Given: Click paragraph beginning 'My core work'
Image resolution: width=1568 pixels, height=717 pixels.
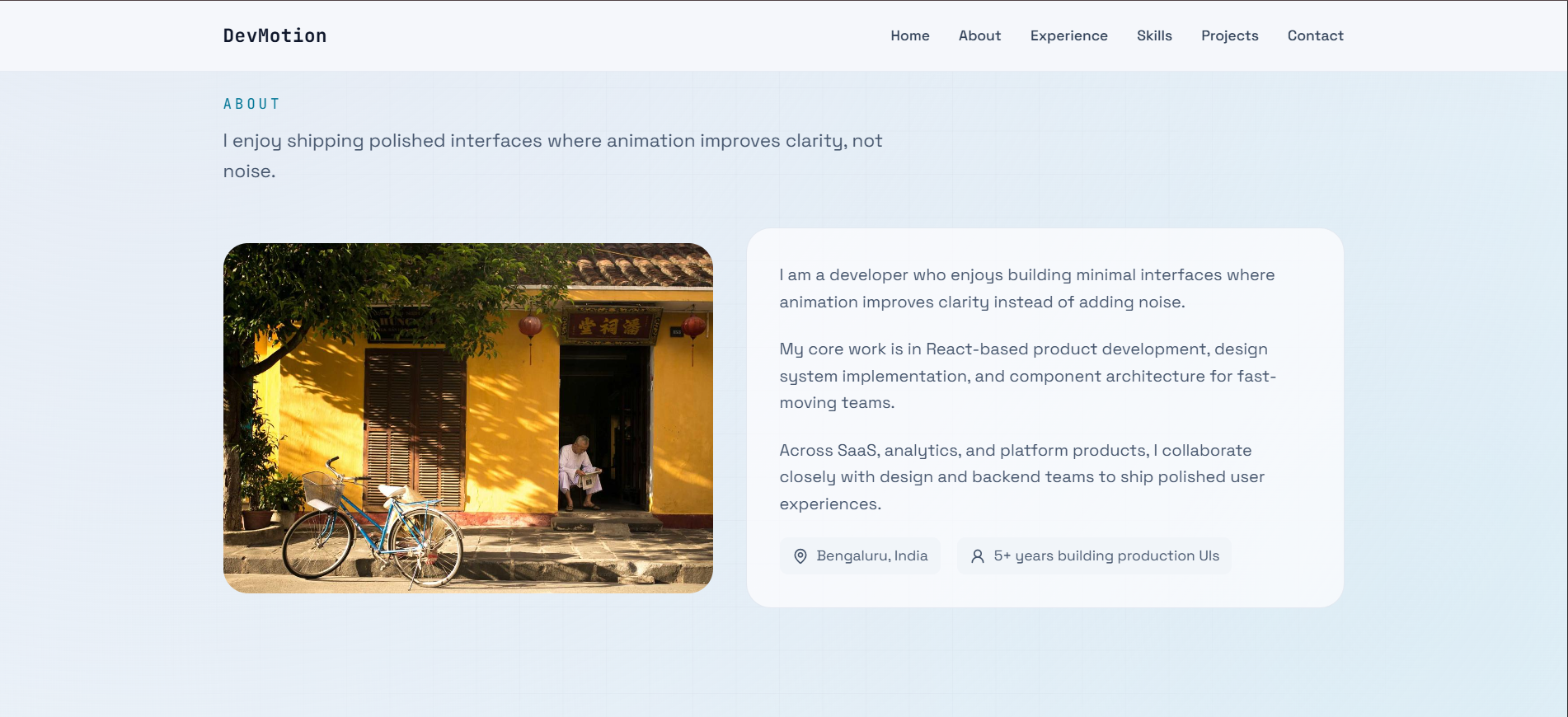Looking at the screenshot, I should coord(1027,376).
